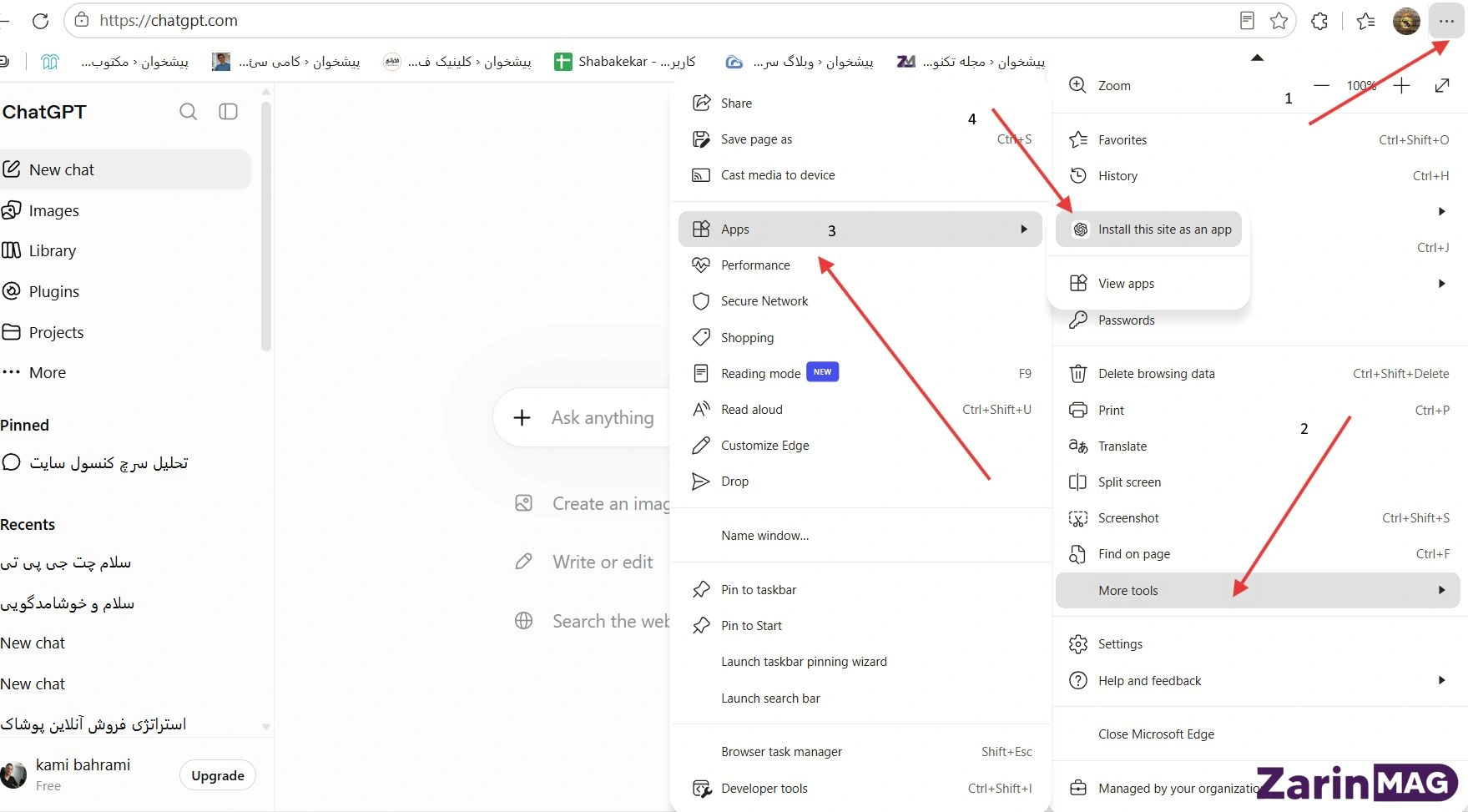Open Favorites from the Edge menu
This screenshot has width=1468, height=812.
click(x=1258, y=140)
